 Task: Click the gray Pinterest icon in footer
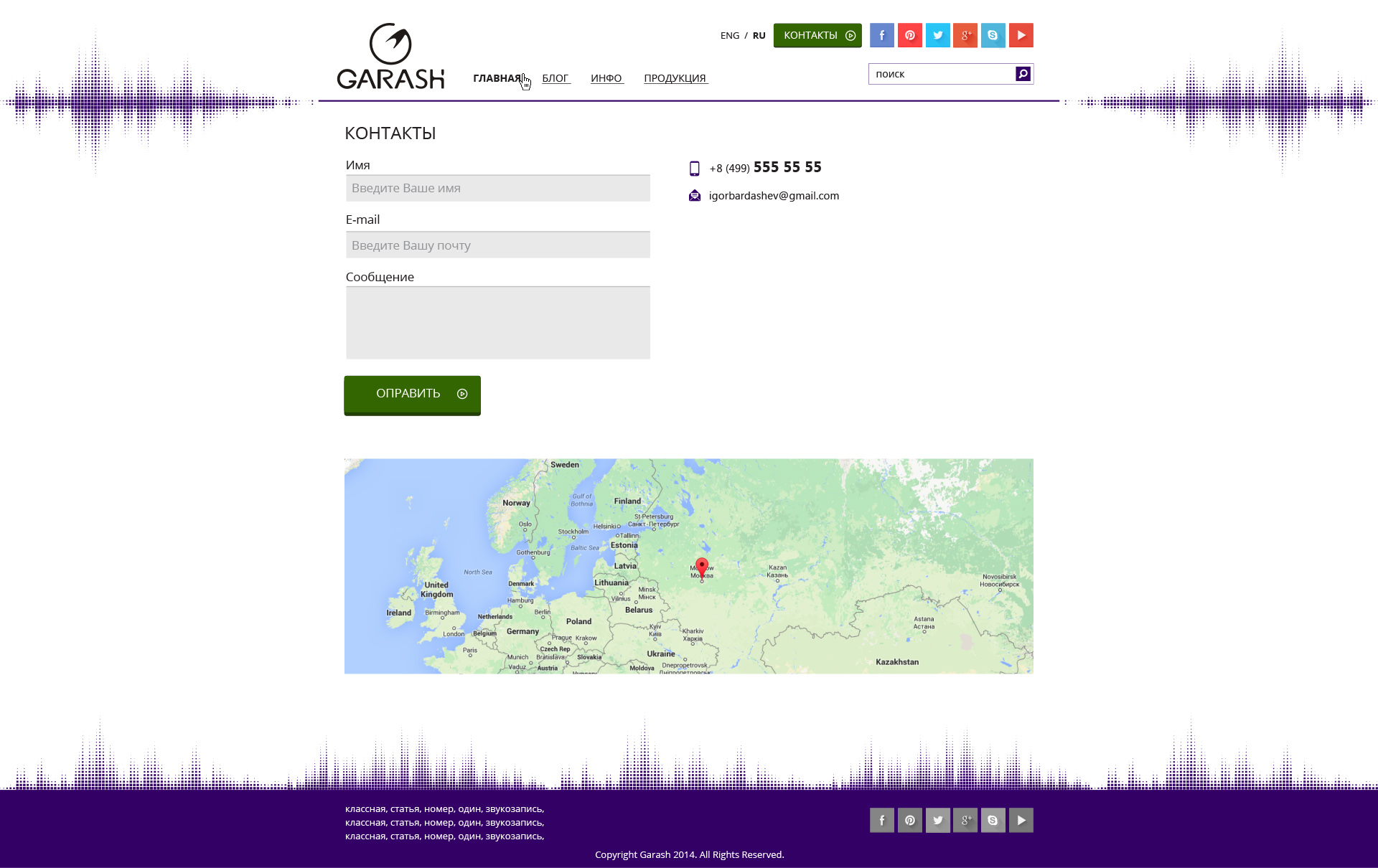(909, 820)
